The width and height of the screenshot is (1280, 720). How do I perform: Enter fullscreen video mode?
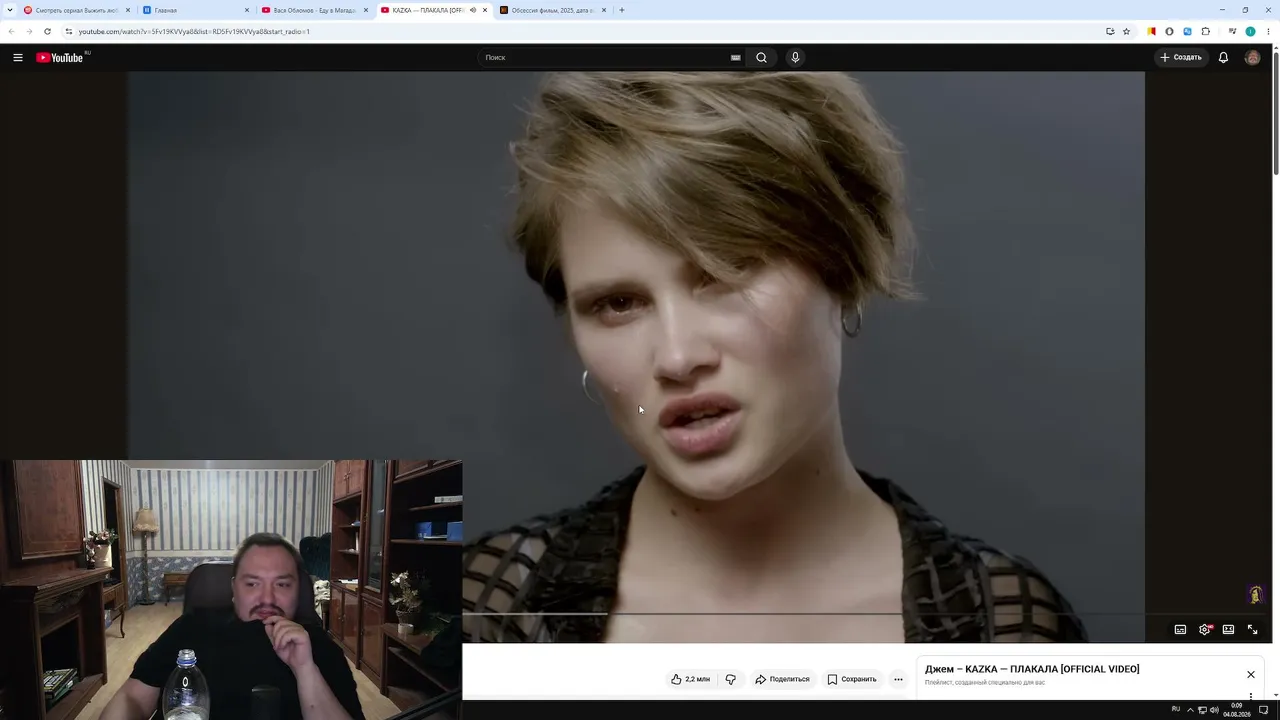pyautogui.click(x=1252, y=629)
